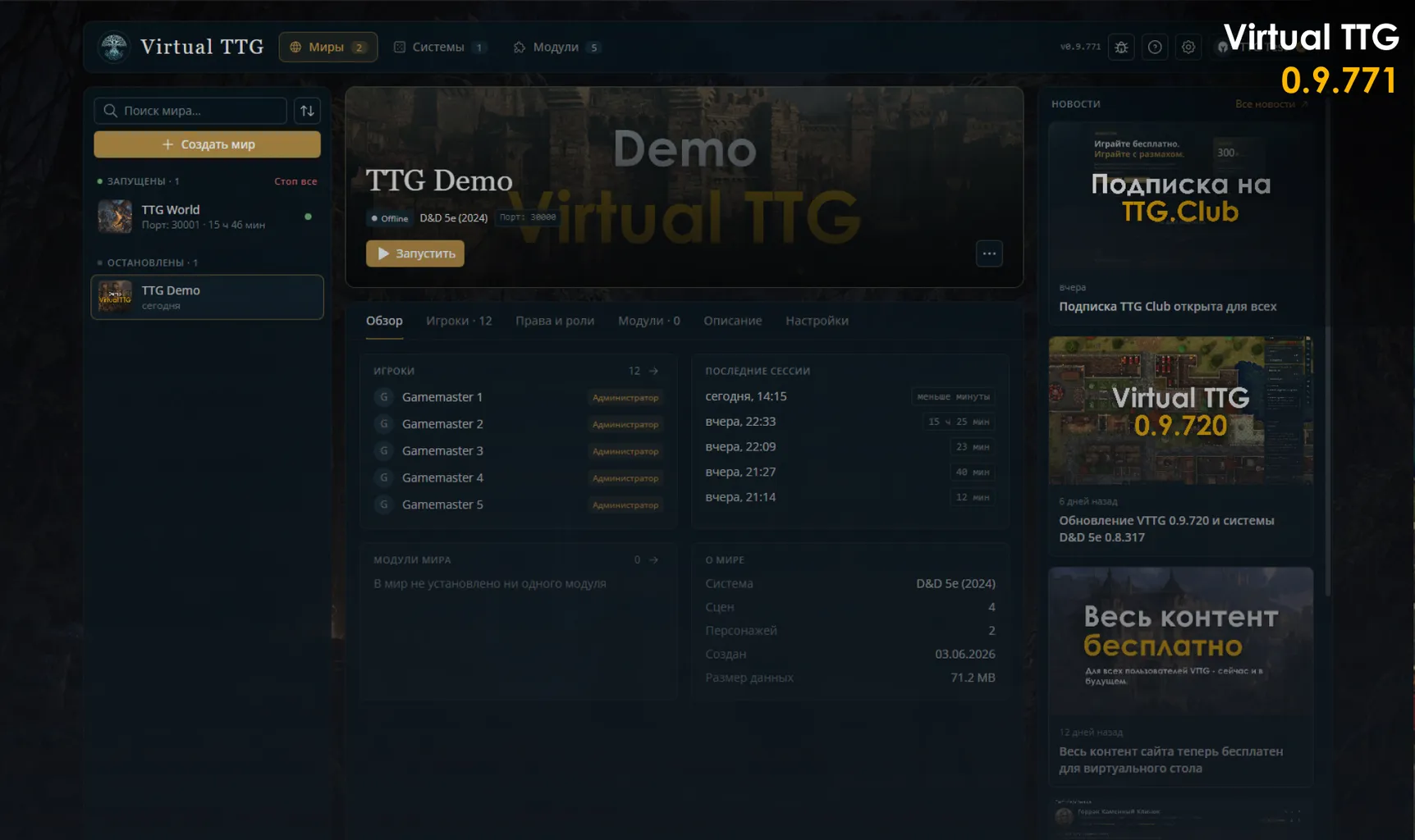
Task: Select TTG World in the running list
Action: coord(207,217)
